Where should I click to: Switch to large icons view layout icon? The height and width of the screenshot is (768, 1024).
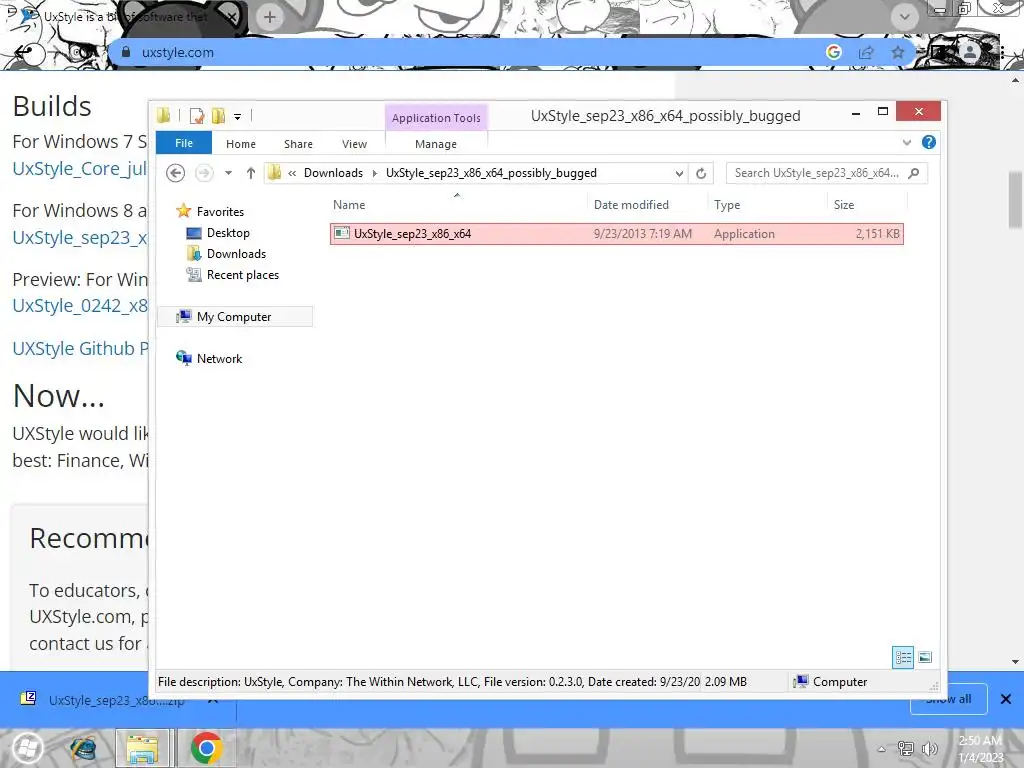pyautogui.click(x=925, y=657)
